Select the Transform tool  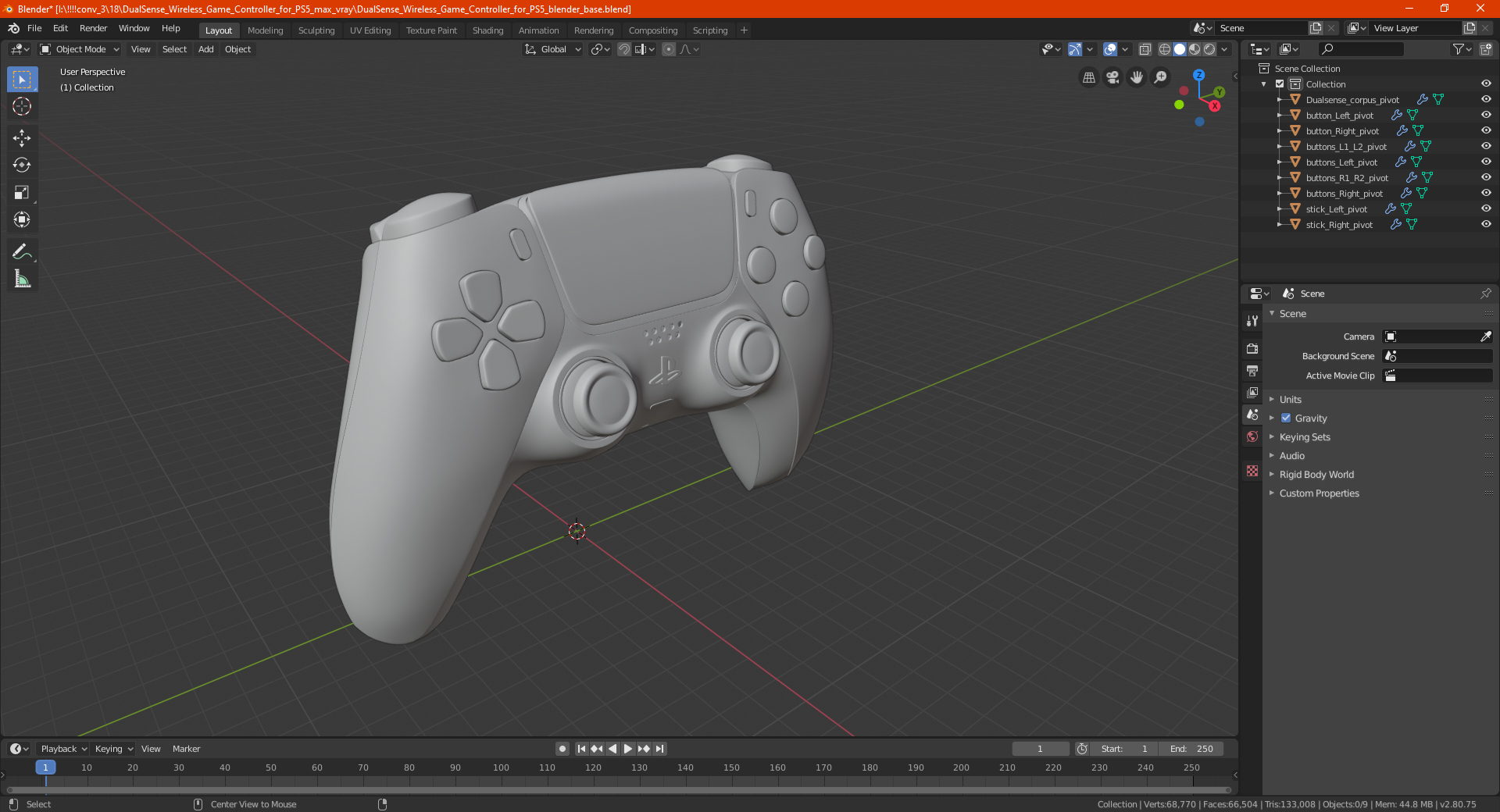pos(22,219)
